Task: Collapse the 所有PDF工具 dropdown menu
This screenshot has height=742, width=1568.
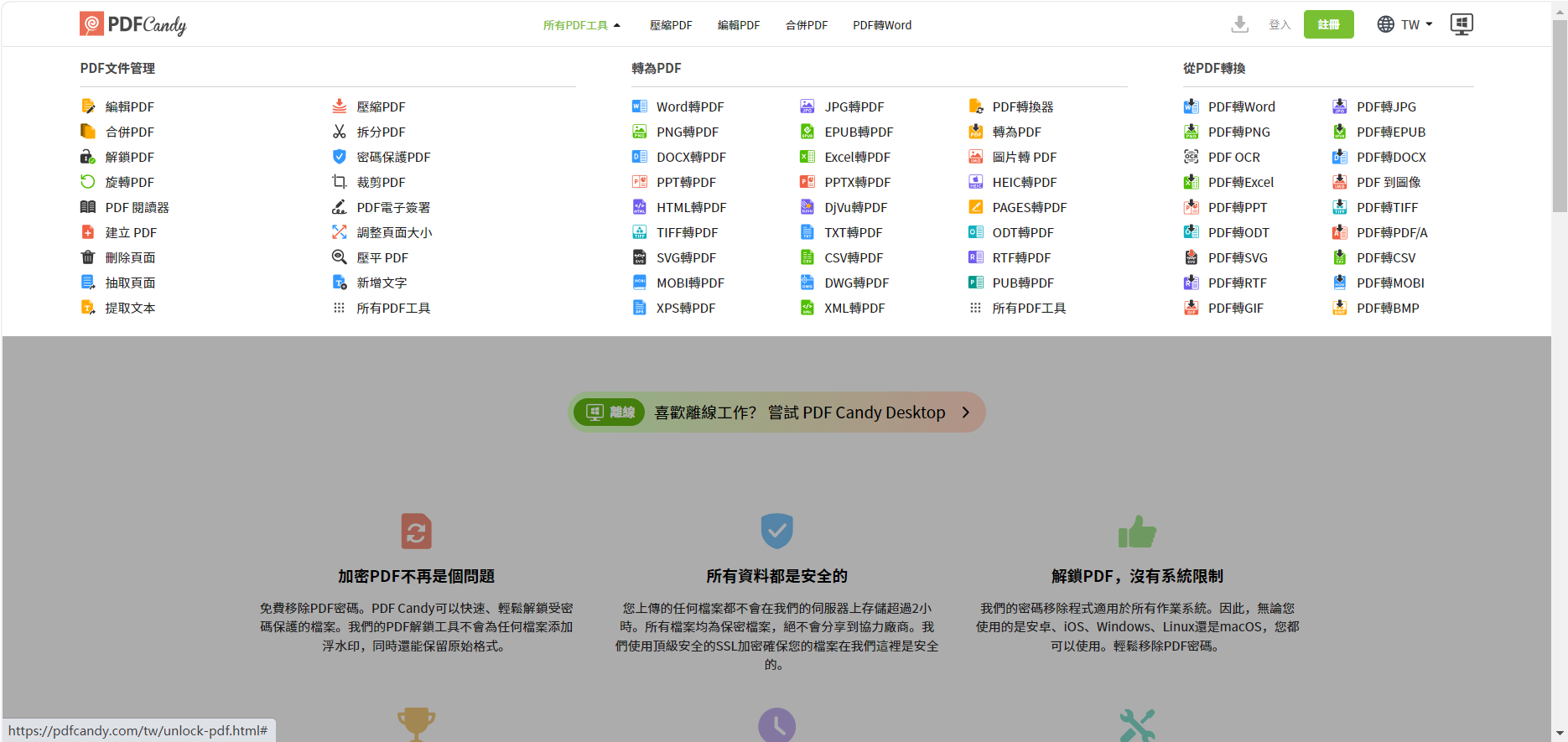Action: click(x=582, y=25)
